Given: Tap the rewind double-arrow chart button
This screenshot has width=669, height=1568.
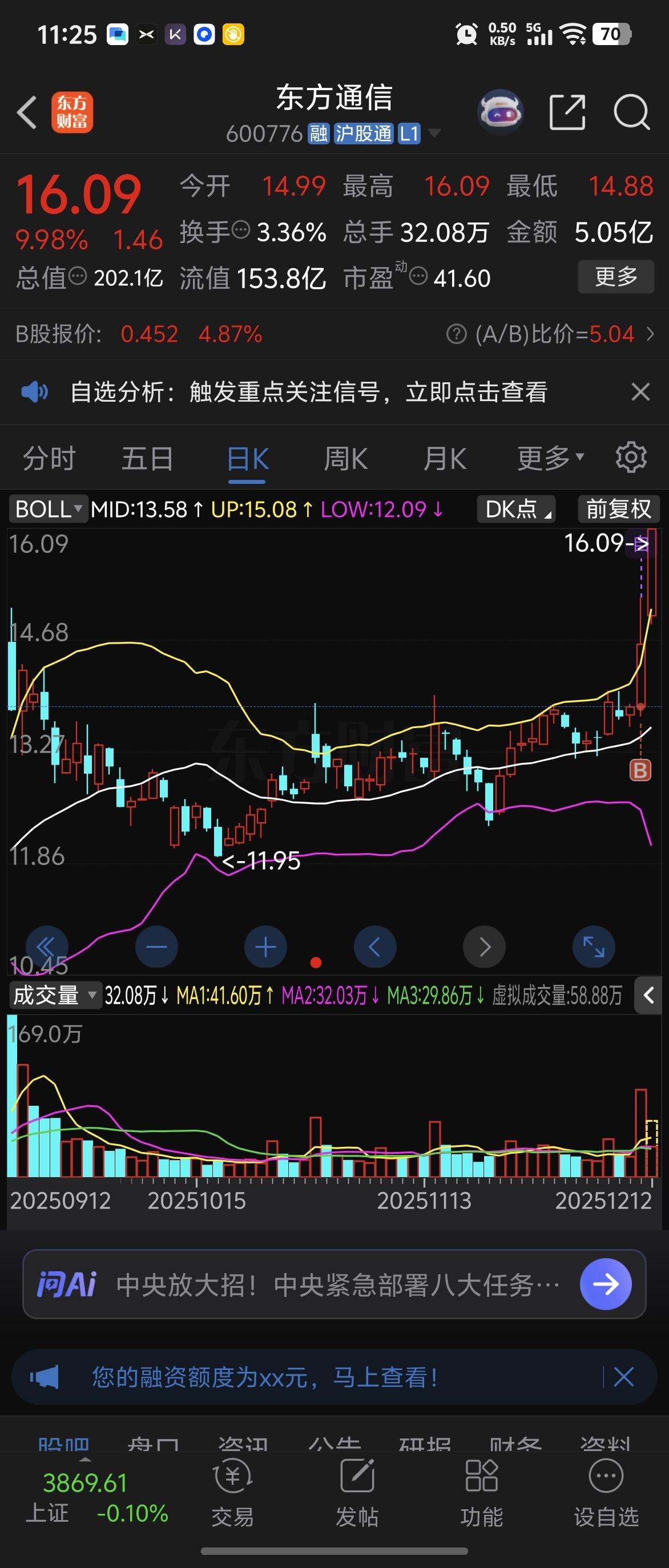Looking at the screenshot, I should (46, 947).
